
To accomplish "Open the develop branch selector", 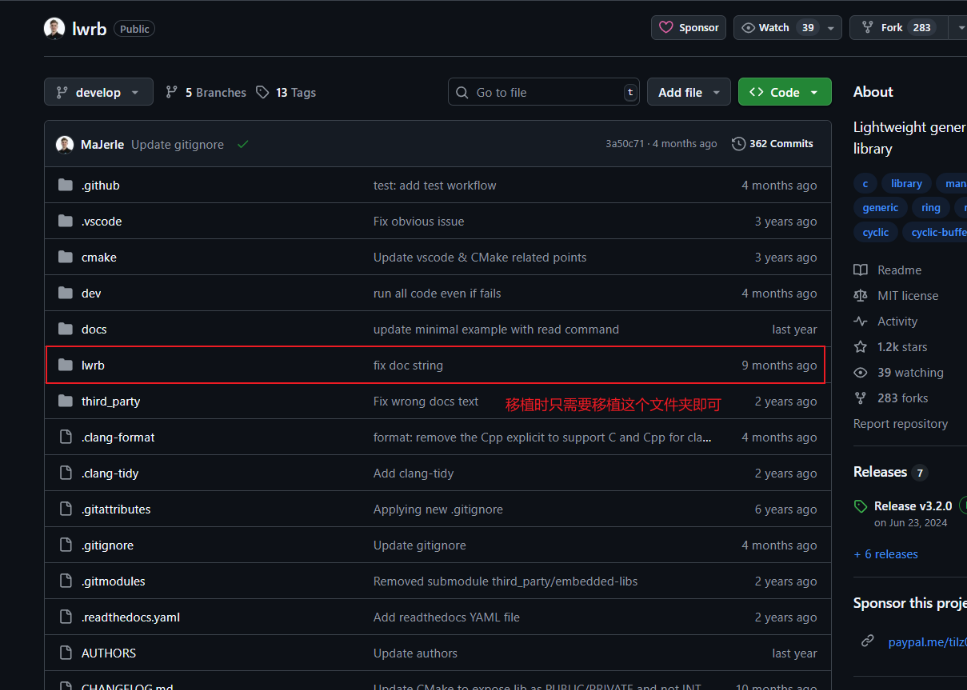I will (x=99, y=92).
